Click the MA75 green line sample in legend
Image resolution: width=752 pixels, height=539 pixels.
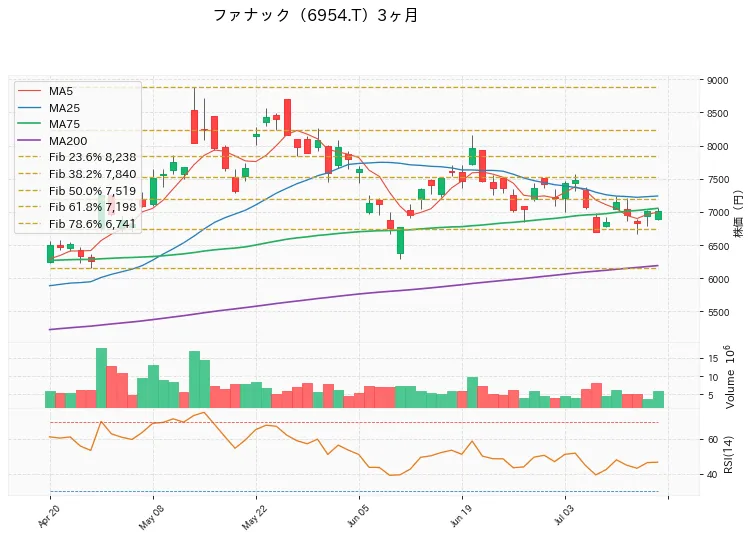click(29, 124)
